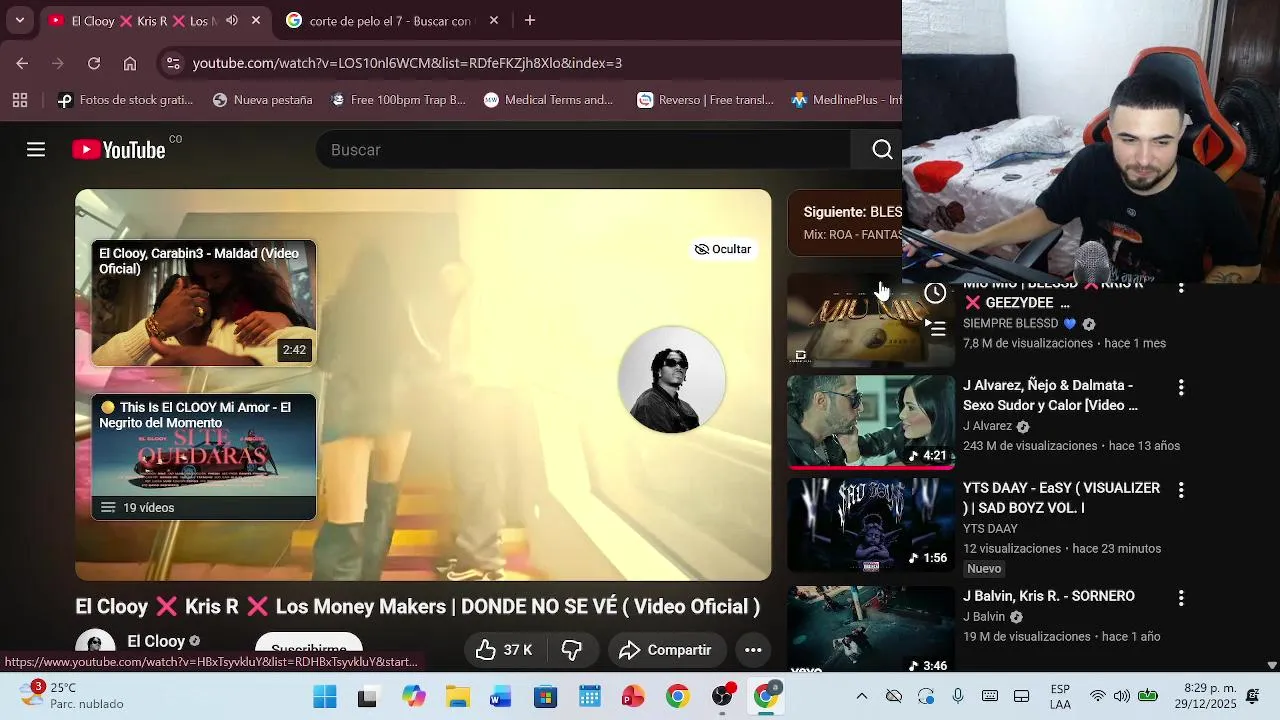Open 'This Is El CLOOY' playlist card
Viewport: 1280px width, 720px height.
pos(204,457)
